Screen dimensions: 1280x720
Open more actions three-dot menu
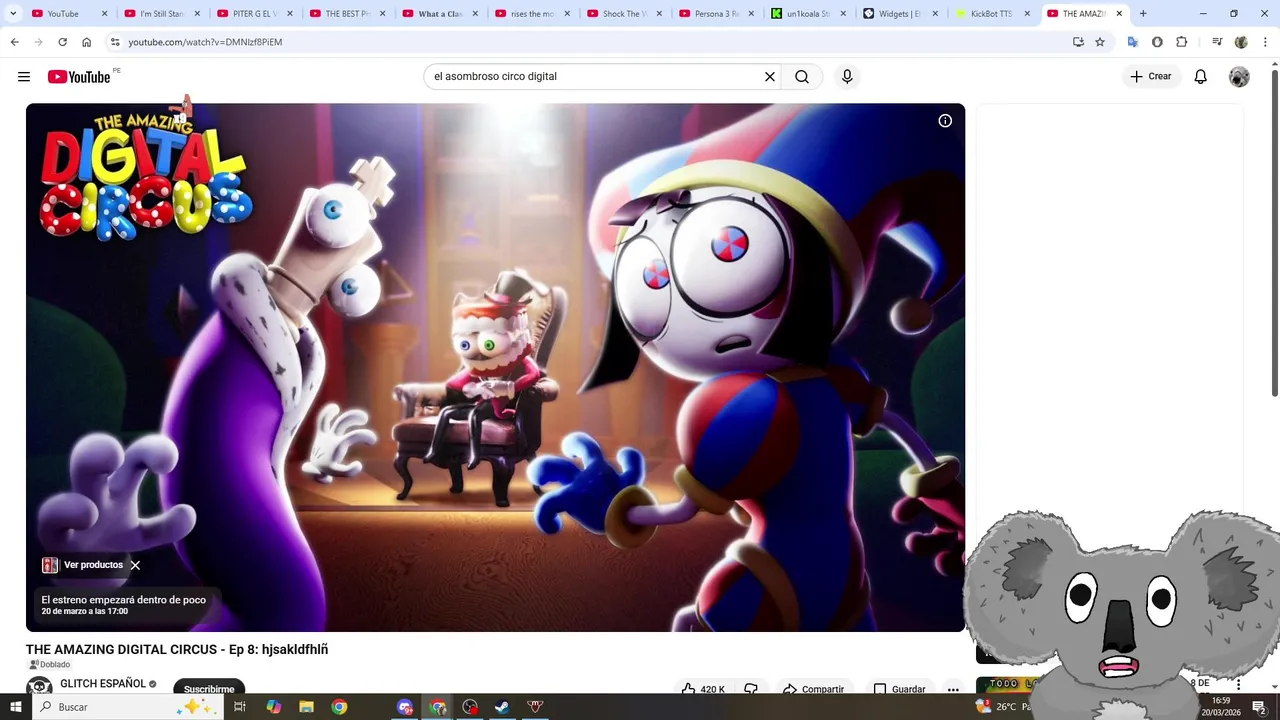(953, 689)
